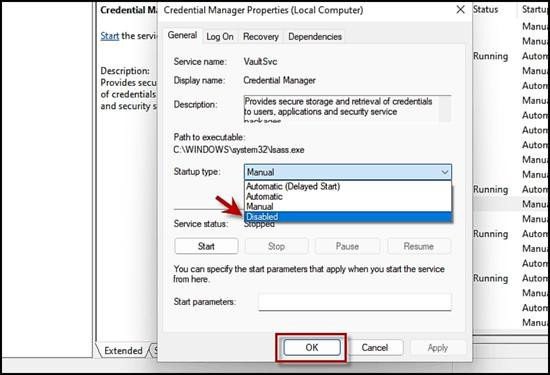The width and height of the screenshot is (550, 375).
Task: Click the greyed Stop button
Action: (x=276, y=246)
